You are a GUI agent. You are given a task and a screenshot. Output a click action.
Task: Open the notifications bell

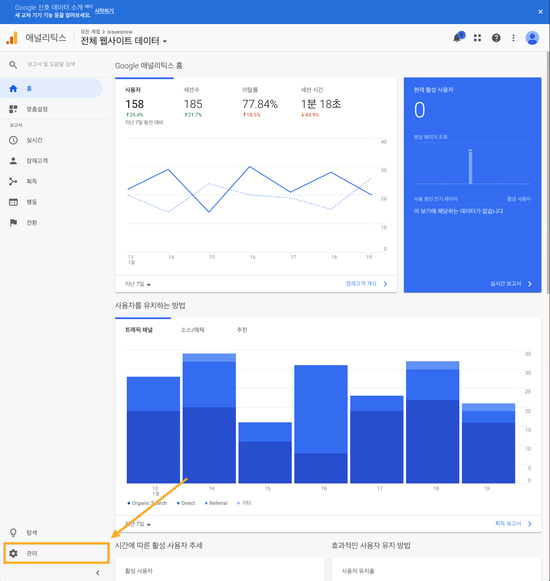(458, 38)
